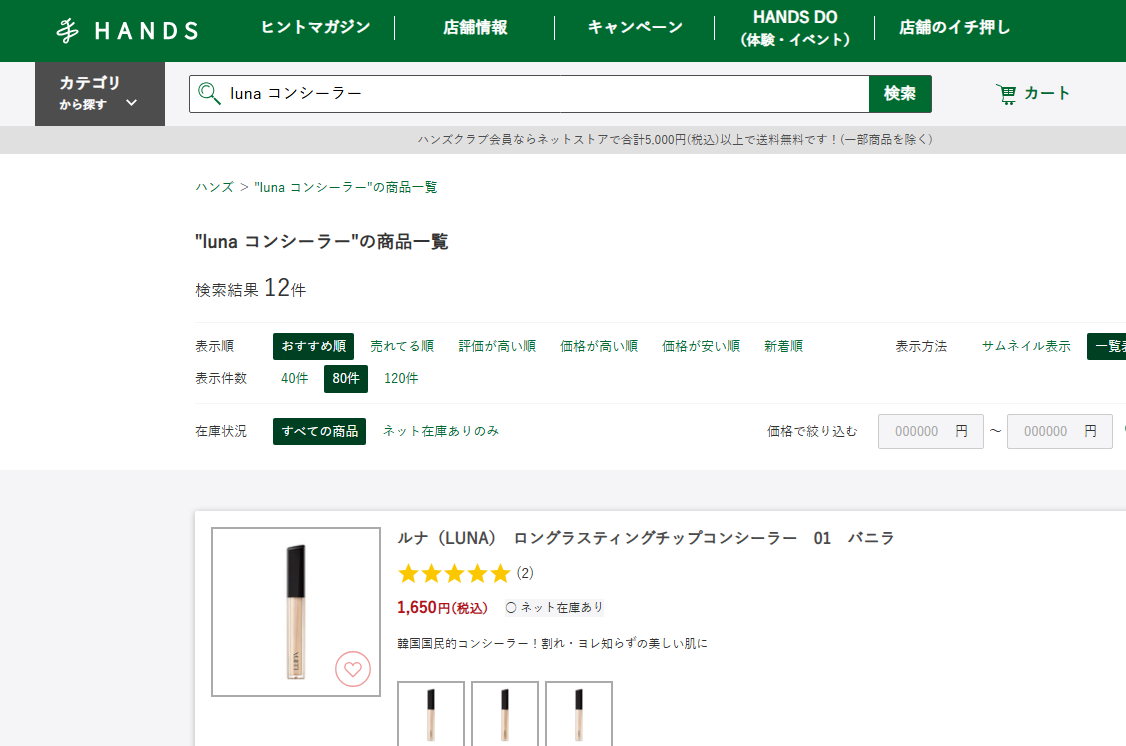Viewport: 1126px width, 746px height.
Task: Open 店舗情報 menu
Action: (475, 27)
